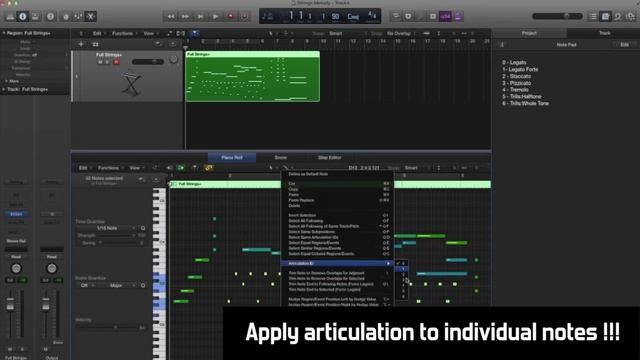Toggle the Note Pads button
Image resolution: width=640 pixels, height=360 pixels.
click(606, 16)
